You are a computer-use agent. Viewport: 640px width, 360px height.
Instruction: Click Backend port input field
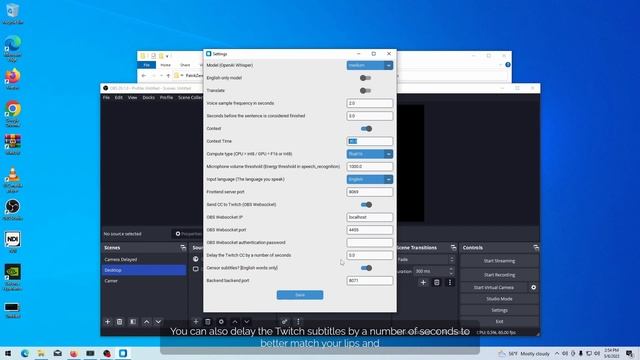point(370,280)
